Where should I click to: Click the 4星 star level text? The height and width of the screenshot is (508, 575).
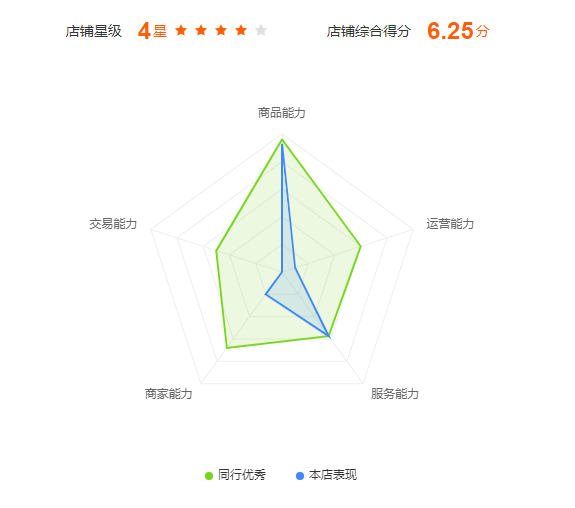pos(152,31)
